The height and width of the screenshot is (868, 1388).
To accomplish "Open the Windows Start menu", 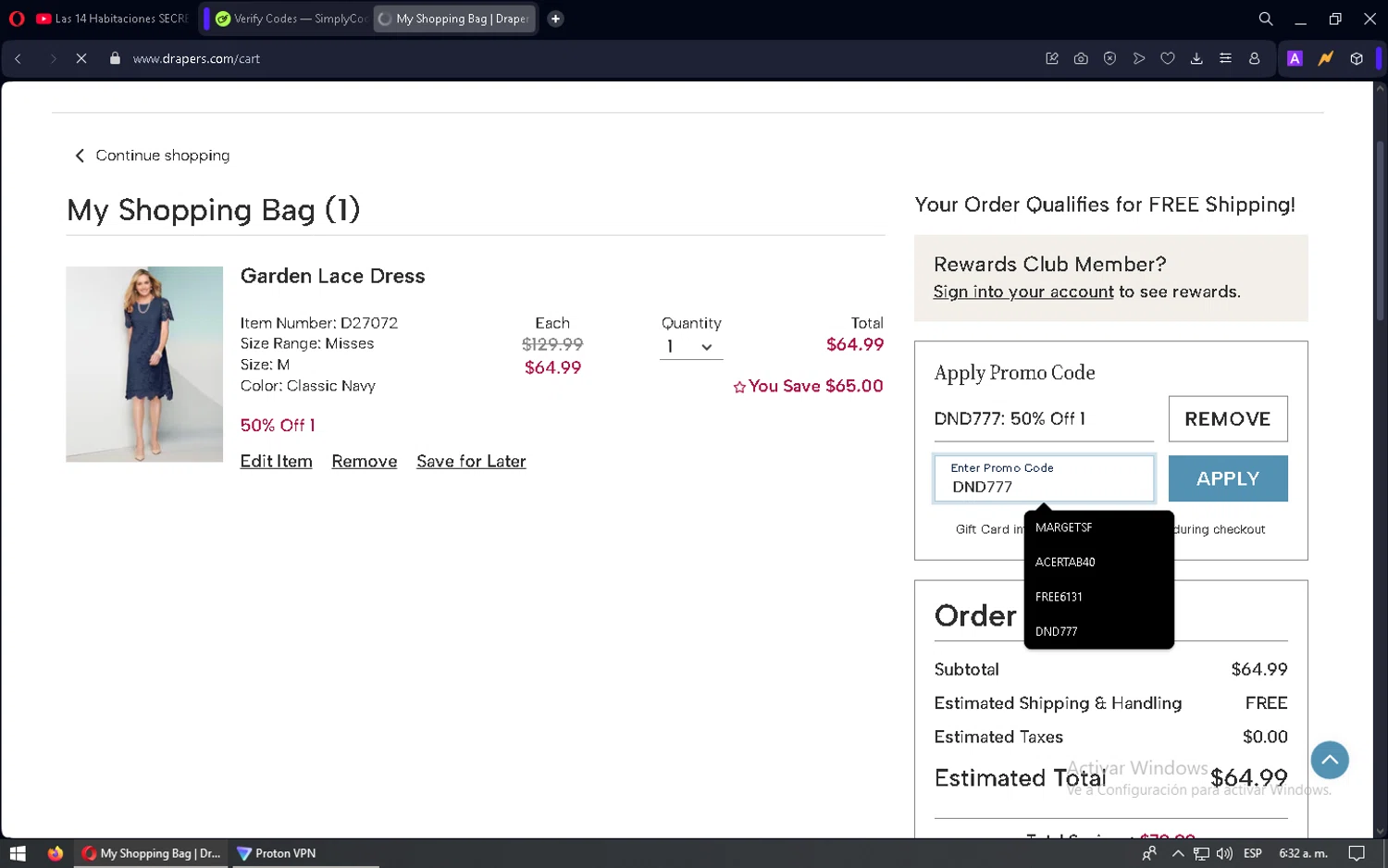I will pyautogui.click(x=18, y=853).
